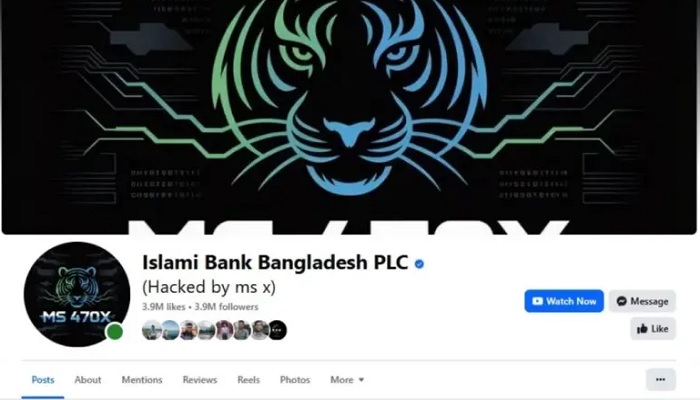
Task: Switch to the About tab
Action: click(88, 380)
